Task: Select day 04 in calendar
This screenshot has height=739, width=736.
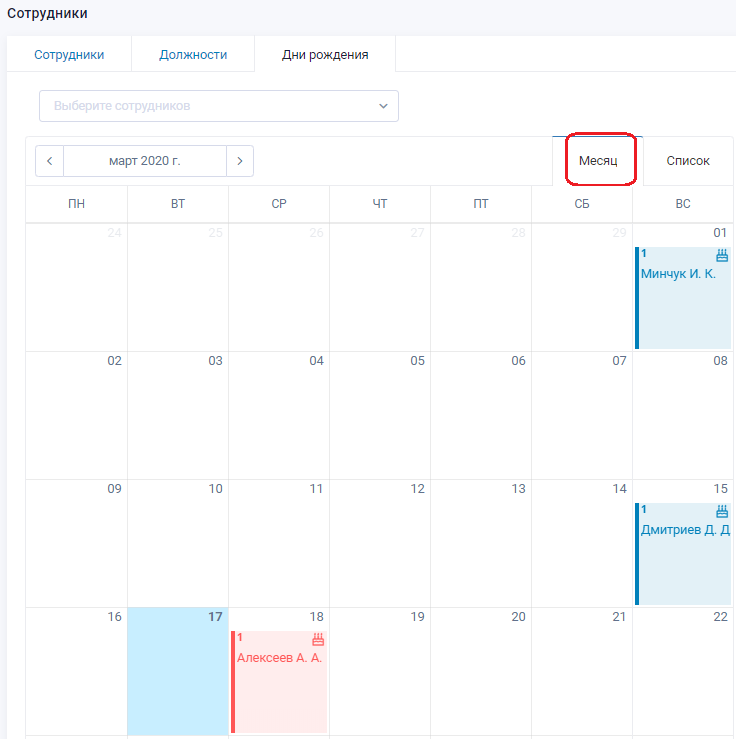Action: click(278, 415)
